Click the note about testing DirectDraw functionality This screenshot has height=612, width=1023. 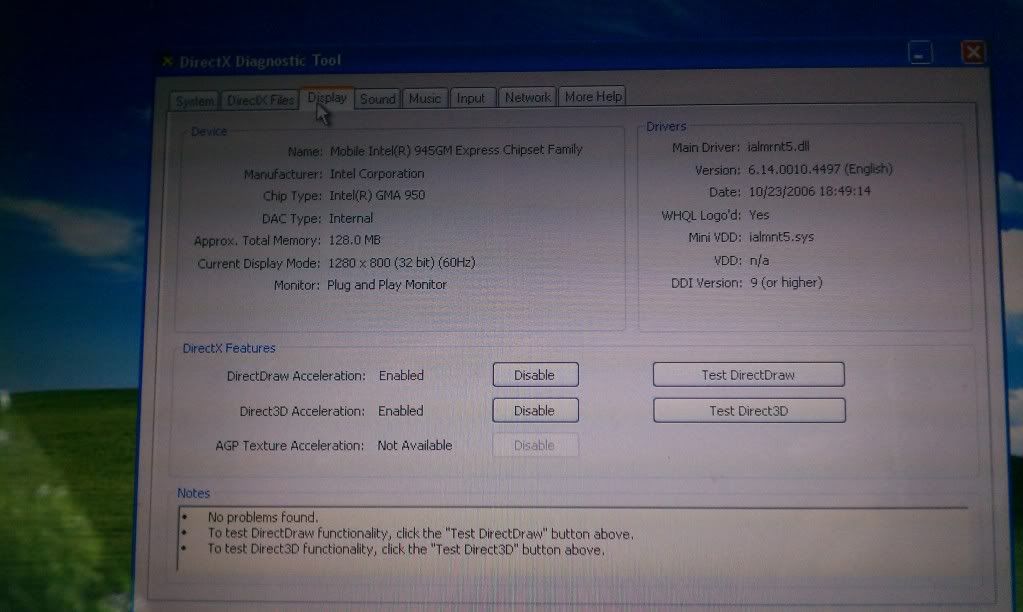click(x=421, y=534)
